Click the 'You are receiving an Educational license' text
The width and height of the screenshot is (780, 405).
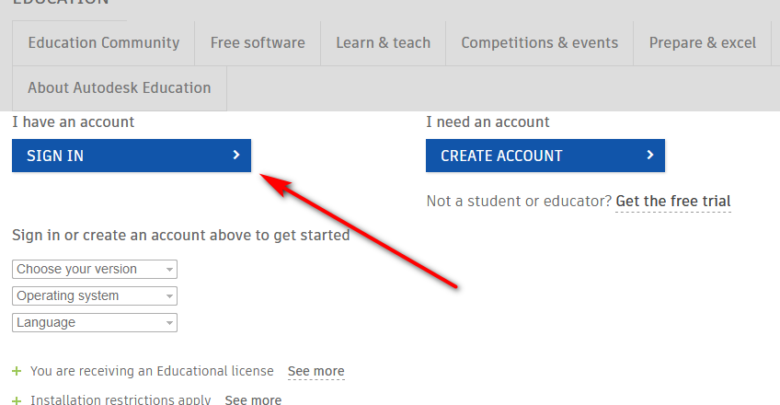(152, 371)
